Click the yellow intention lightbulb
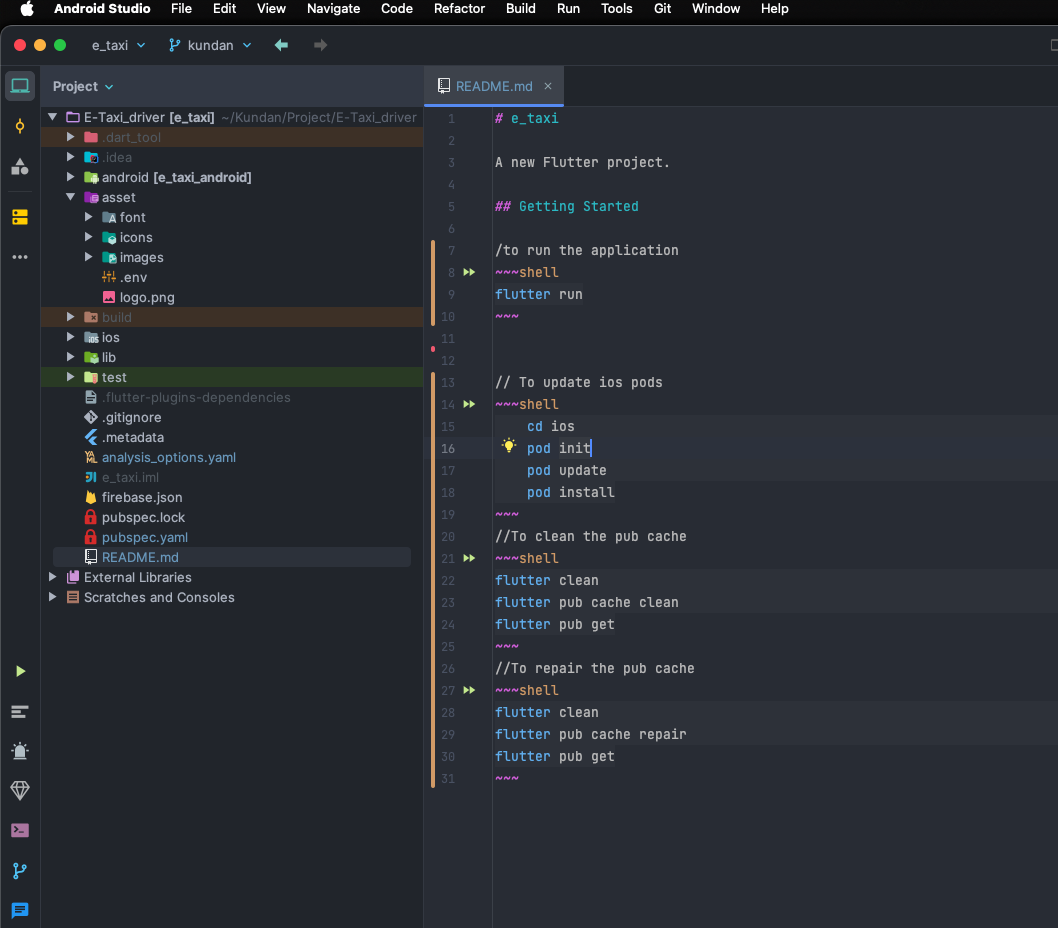Viewport: 1058px width, 928px height. [509, 445]
